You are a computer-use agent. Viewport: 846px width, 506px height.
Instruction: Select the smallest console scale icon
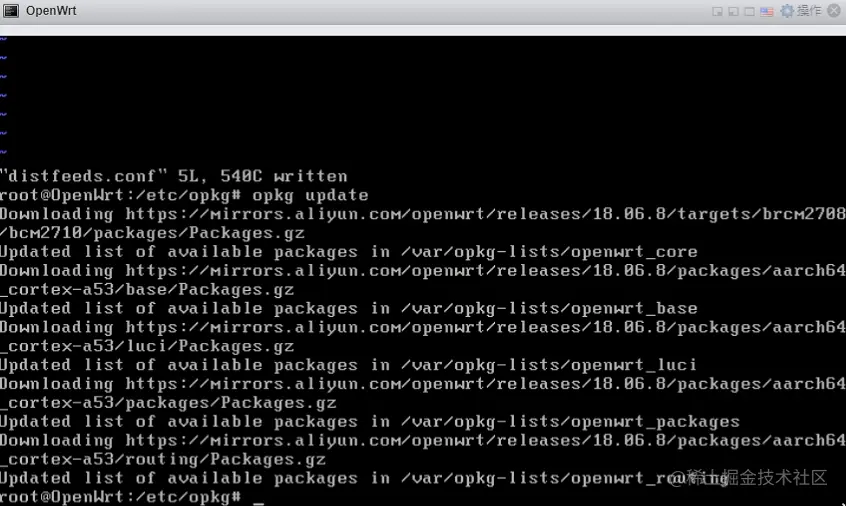(x=717, y=11)
